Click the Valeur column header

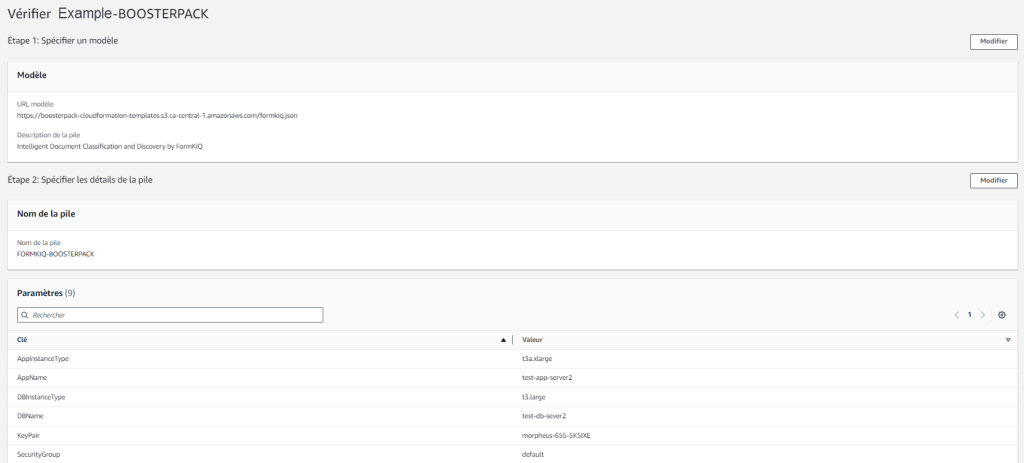(532, 340)
